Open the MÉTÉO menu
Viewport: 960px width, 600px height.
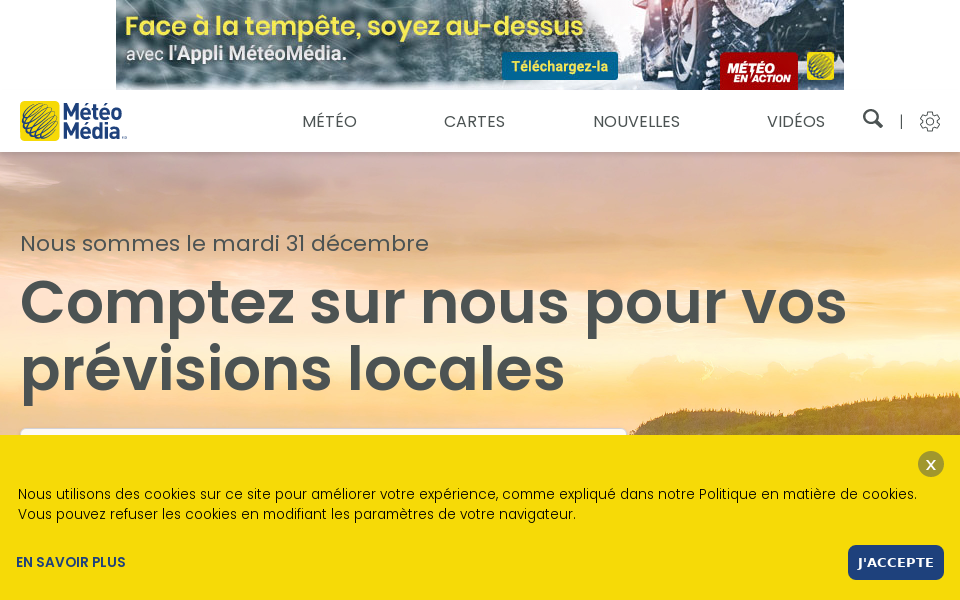pyautogui.click(x=329, y=121)
